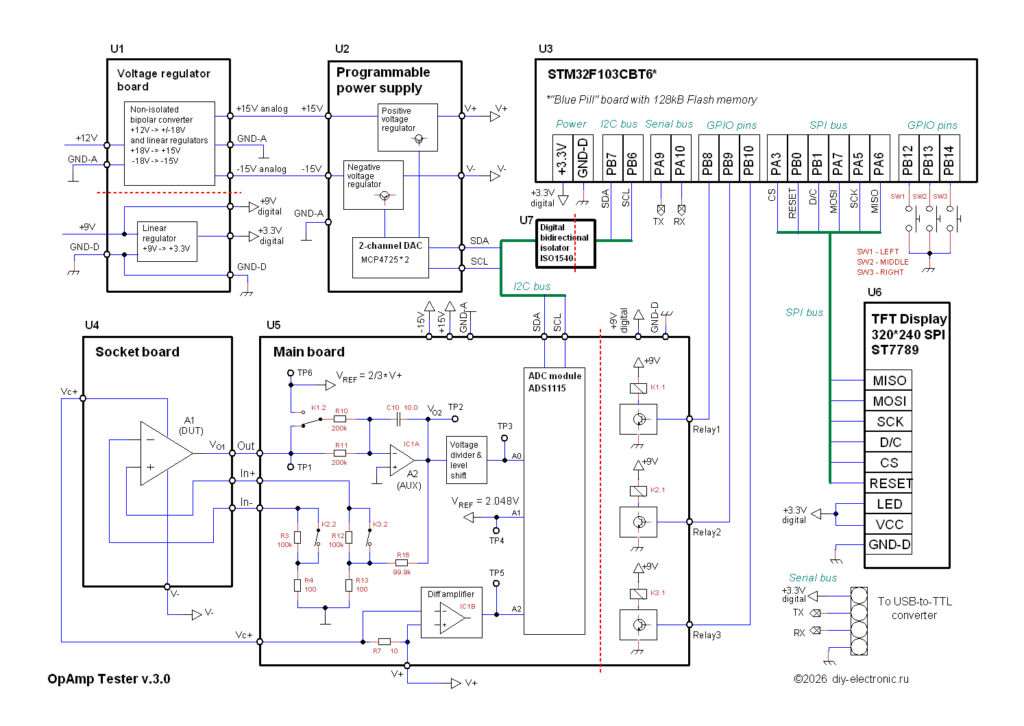Viewport: 1024px width, 726px height.
Task: Toggle the K2.2 relay contact switch
Action: click(317, 537)
